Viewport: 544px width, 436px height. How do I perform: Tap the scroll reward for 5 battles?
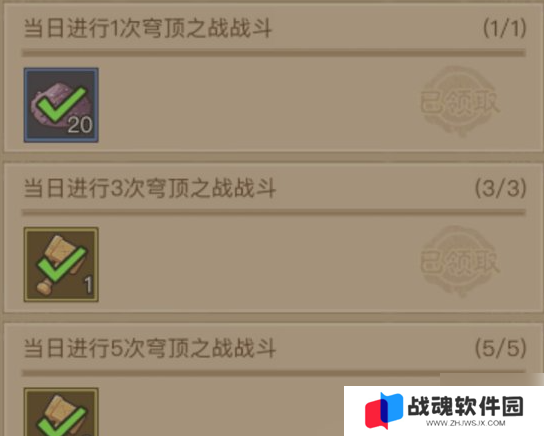coord(61,412)
